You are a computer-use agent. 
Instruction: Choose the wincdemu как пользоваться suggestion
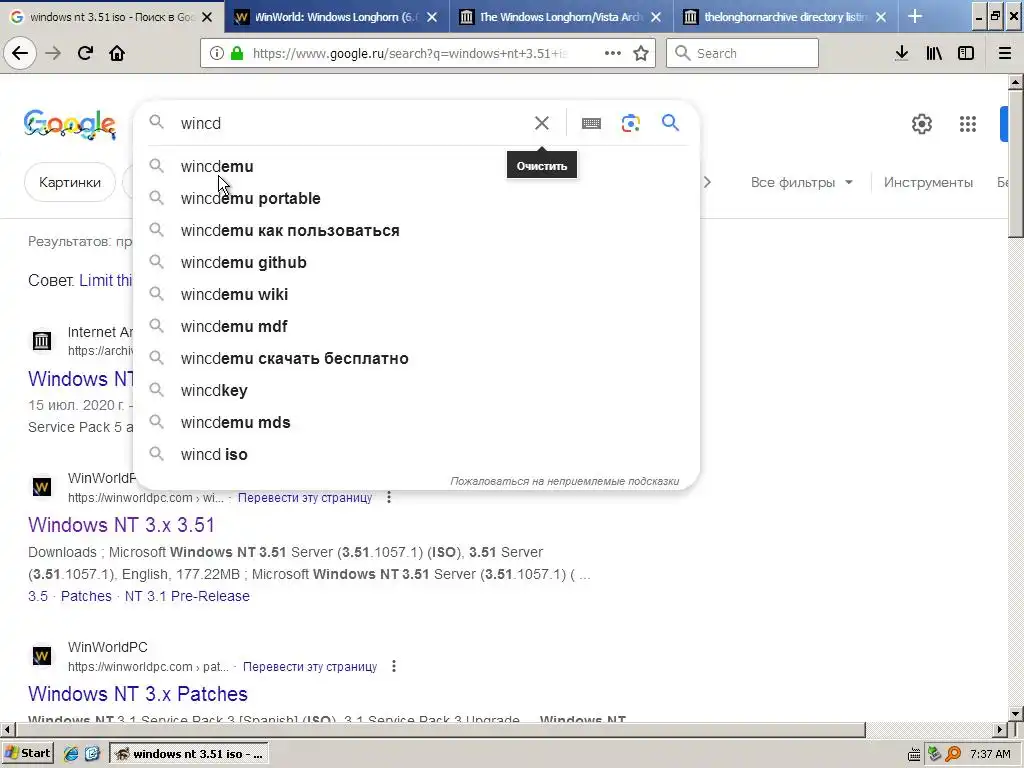417,231
